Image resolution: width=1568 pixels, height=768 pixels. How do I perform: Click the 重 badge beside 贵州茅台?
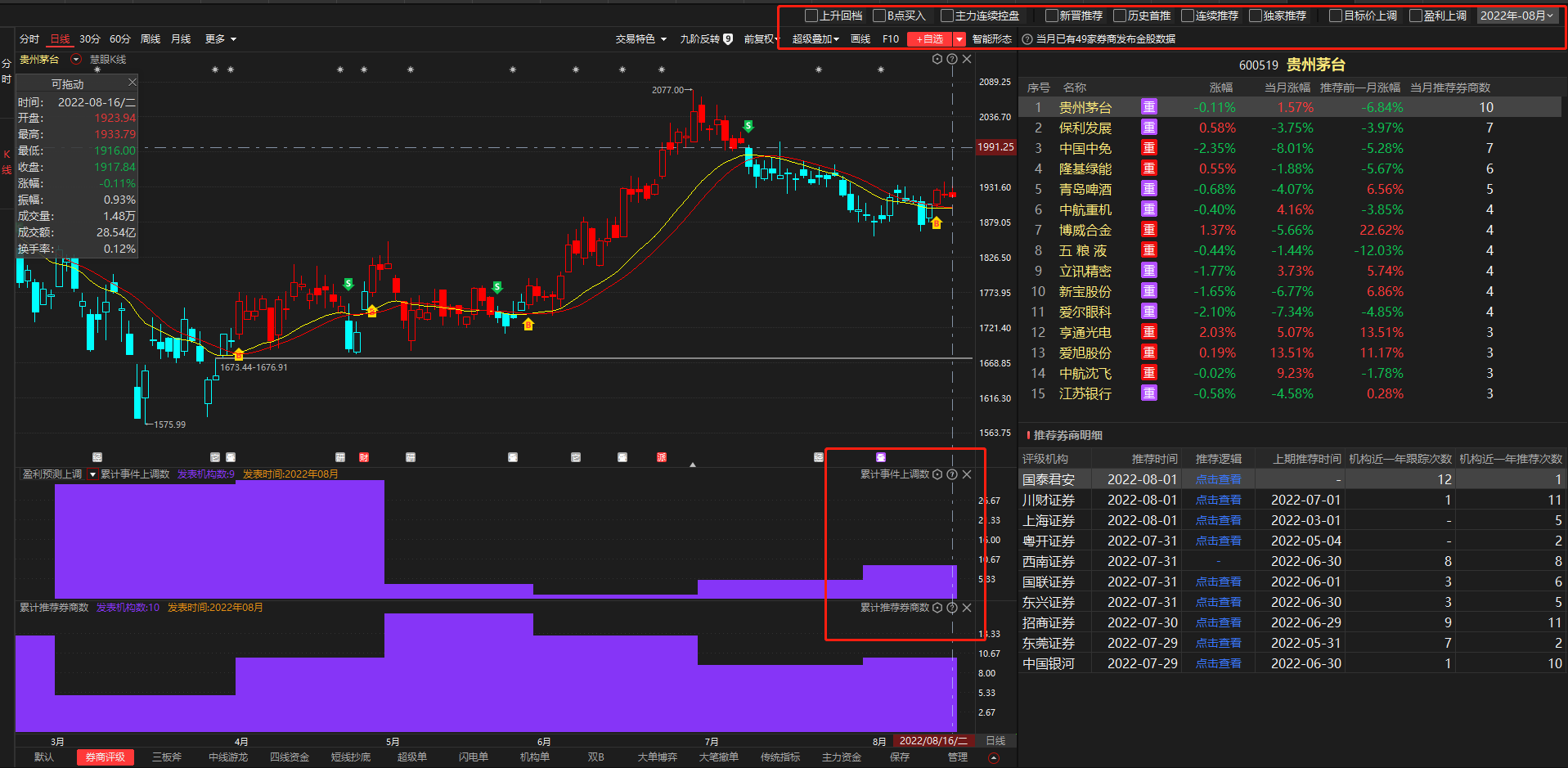click(1149, 107)
